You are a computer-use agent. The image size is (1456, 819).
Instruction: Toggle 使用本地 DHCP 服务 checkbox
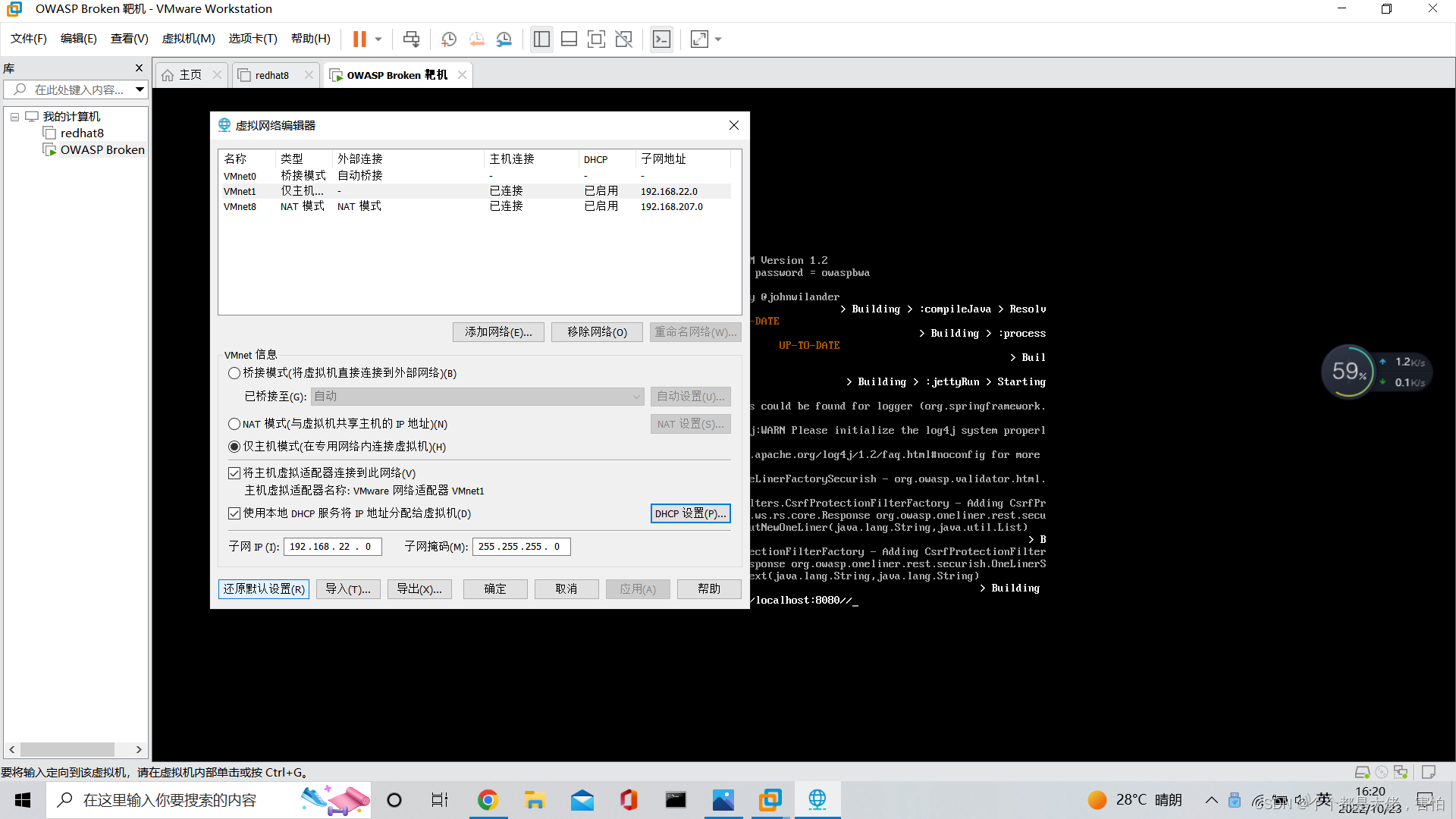(x=234, y=513)
